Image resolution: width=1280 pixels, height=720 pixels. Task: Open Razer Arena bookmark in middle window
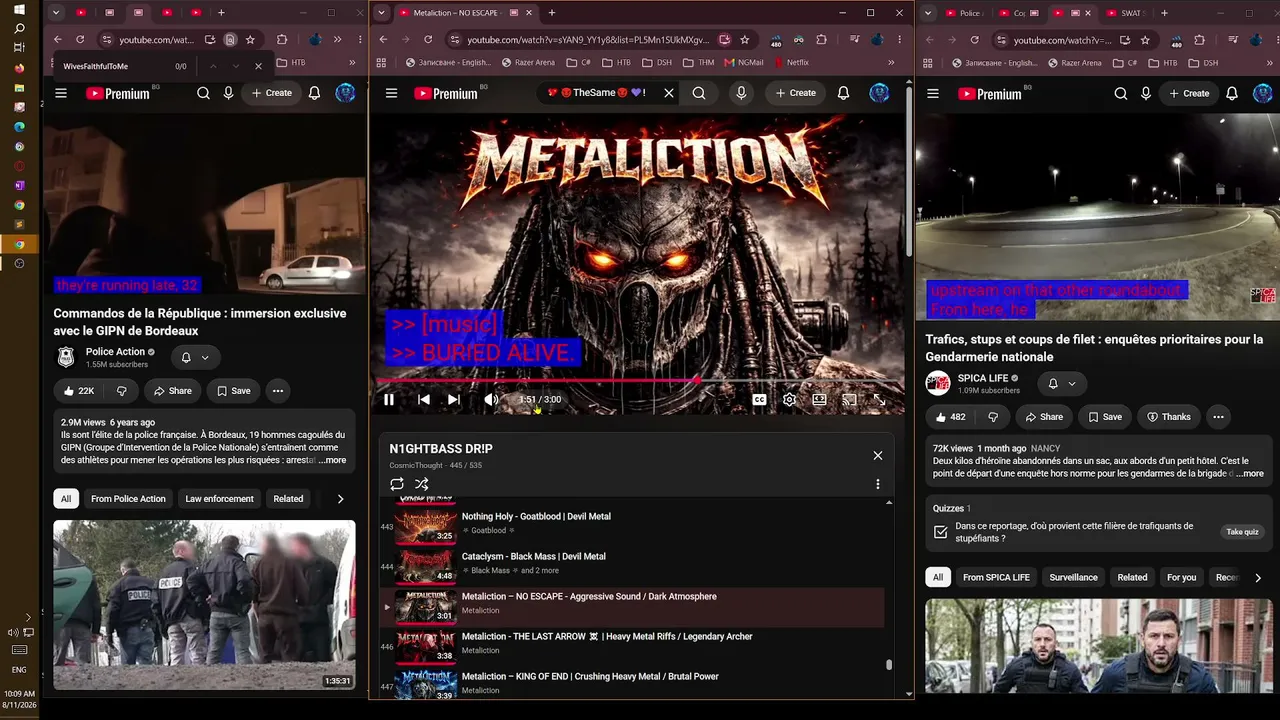coord(530,62)
